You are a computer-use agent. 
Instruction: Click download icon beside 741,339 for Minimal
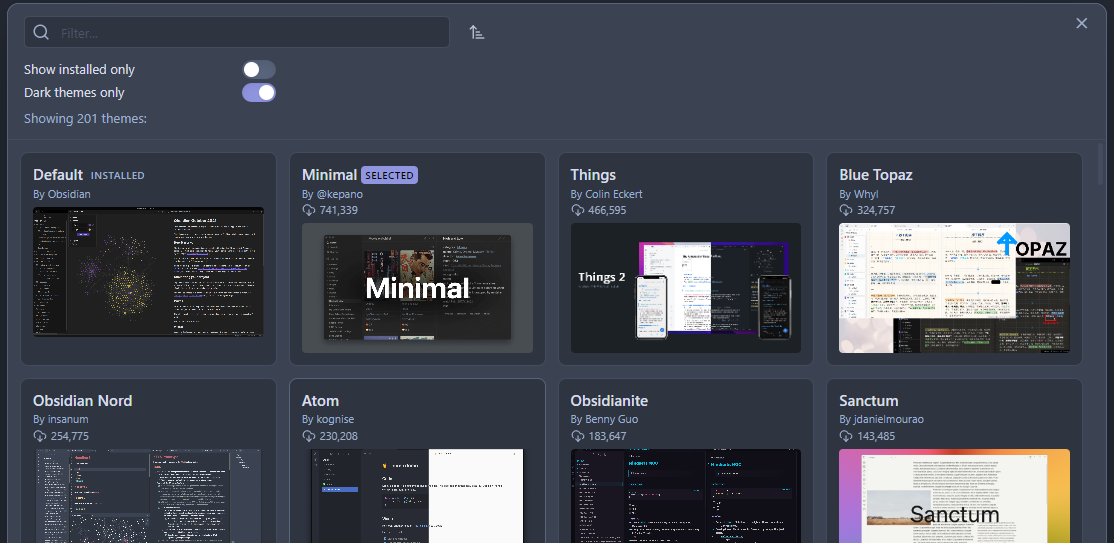[x=308, y=210]
